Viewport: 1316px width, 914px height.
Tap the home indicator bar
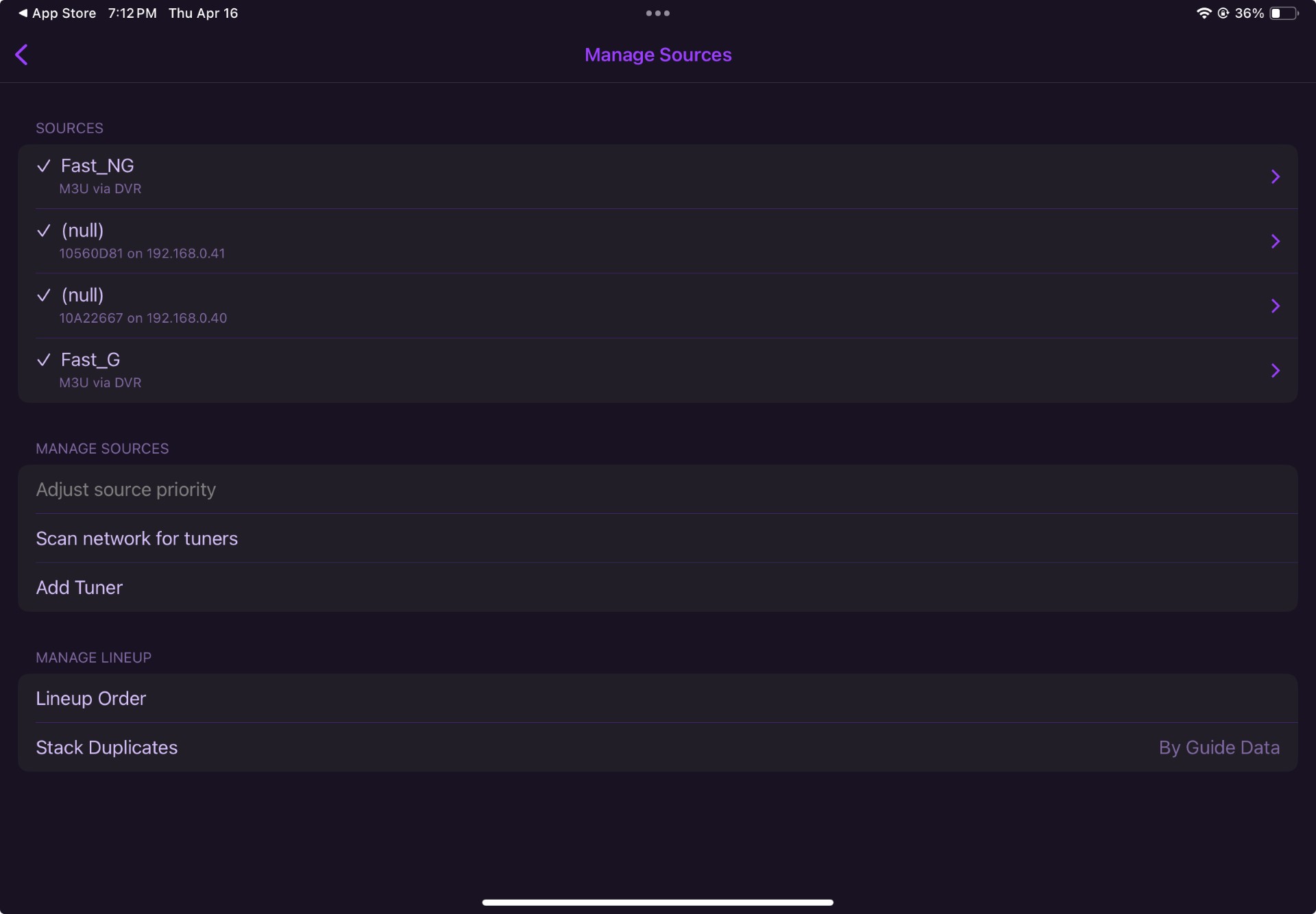(x=657, y=902)
